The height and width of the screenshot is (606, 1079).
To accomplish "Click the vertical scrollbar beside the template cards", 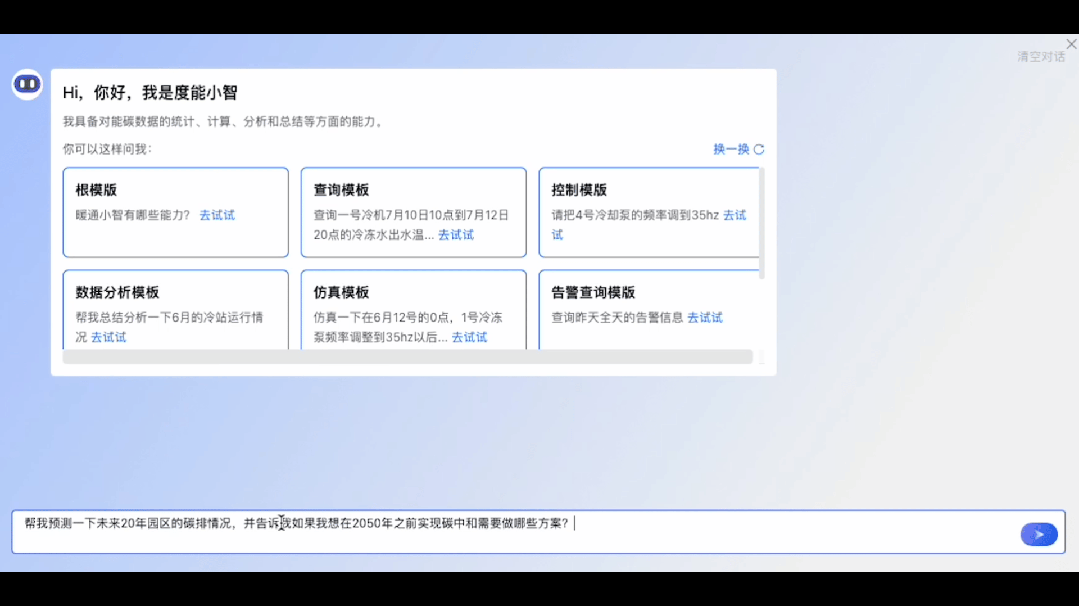I will (x=761, y=224).
